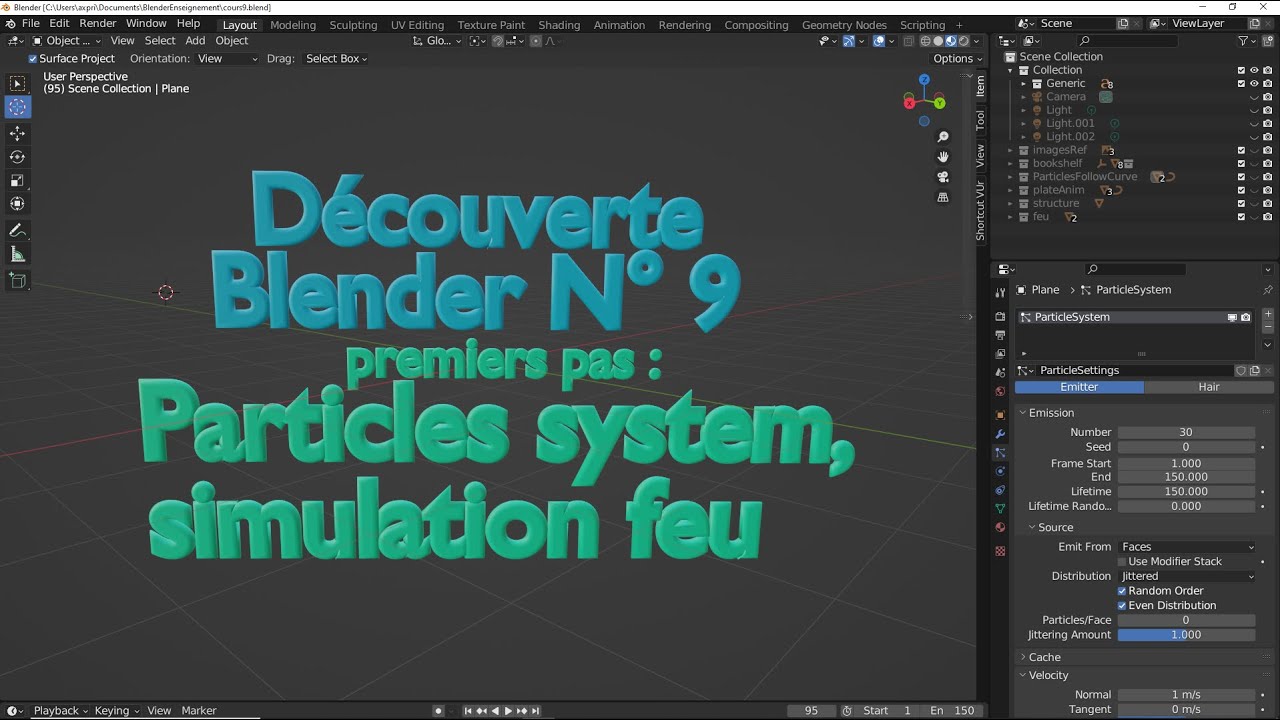Screen dimensions: 1280x720
Task: Open the Render properties tab
Action: click(x=1000, y=317)
